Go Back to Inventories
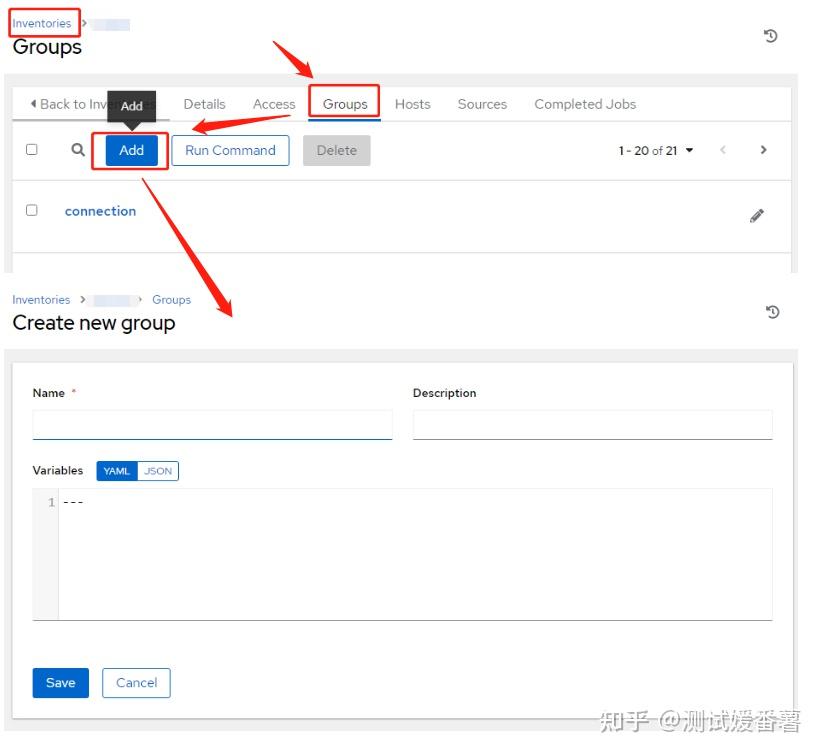The width and height of the screenshot is (822, 754). point(75,104)
